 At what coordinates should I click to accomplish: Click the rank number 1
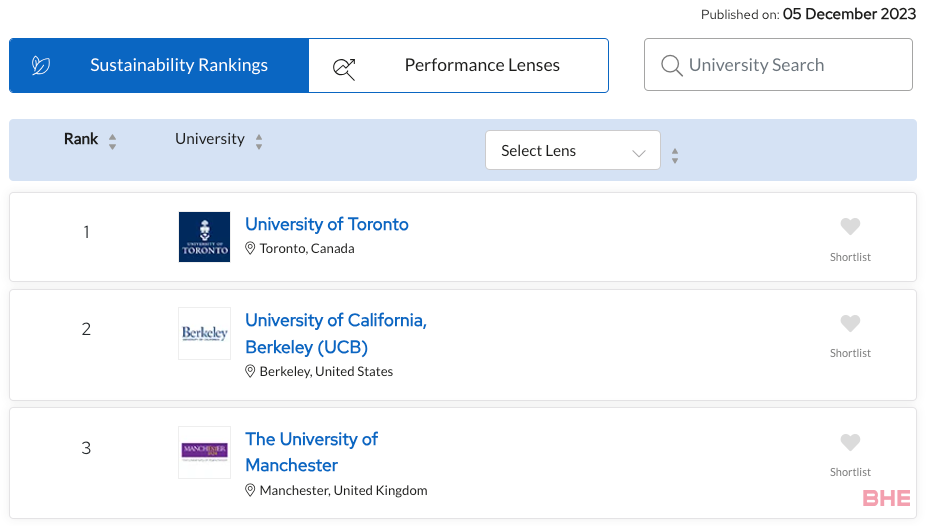coord(87,232)
